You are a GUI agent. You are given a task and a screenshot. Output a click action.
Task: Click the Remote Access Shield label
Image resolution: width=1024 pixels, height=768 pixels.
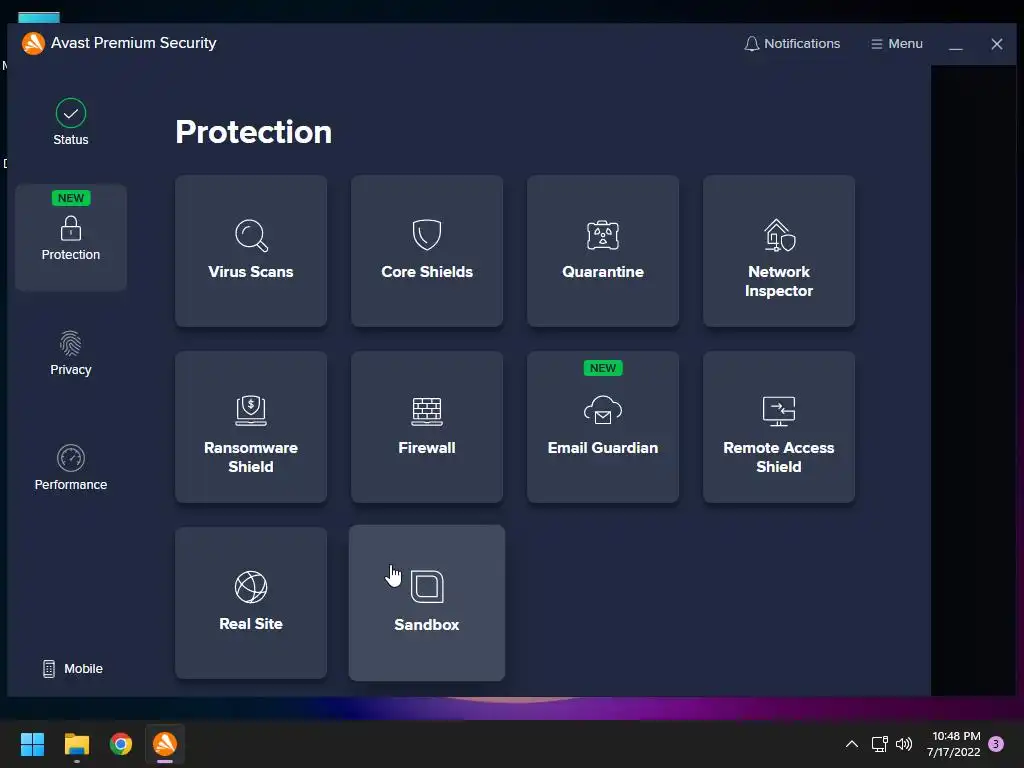779,457
